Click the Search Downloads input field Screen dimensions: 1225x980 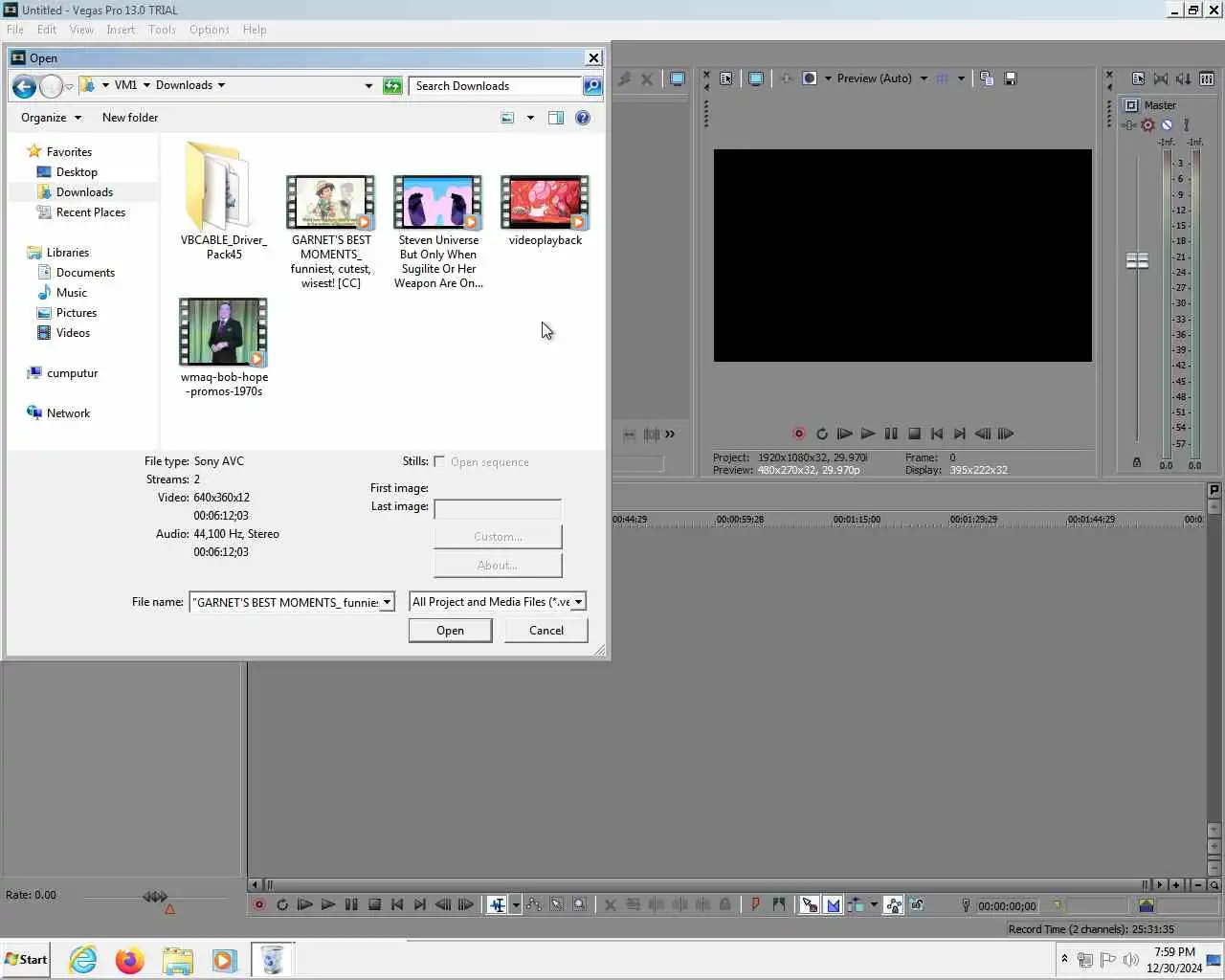[x=495, y=86]
